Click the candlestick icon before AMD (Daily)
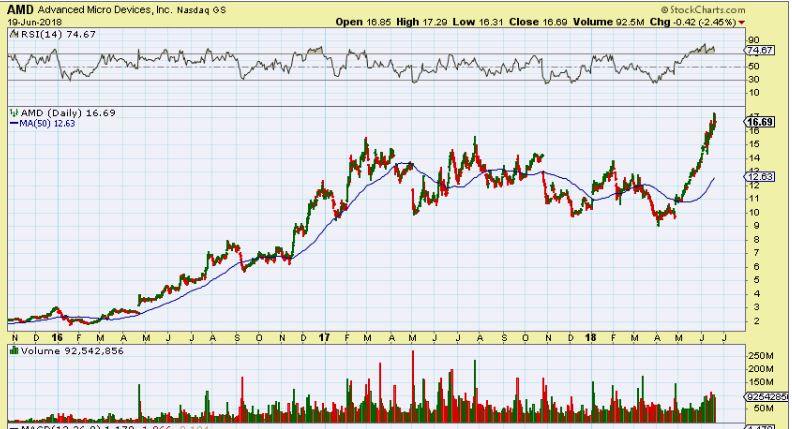792x429 pixels. point(13,113)
